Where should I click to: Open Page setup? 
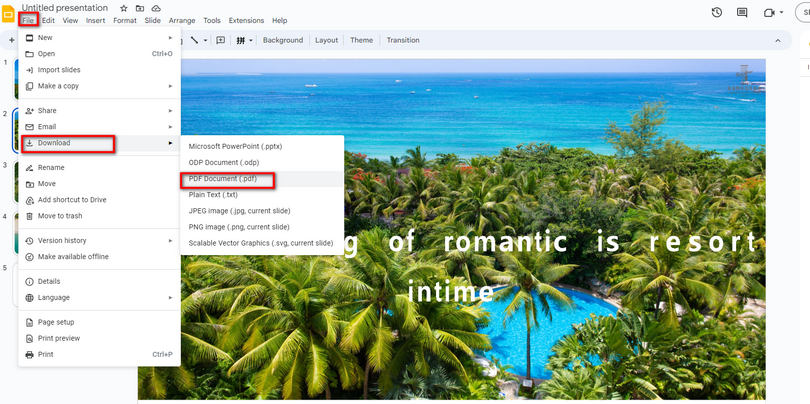99,322
